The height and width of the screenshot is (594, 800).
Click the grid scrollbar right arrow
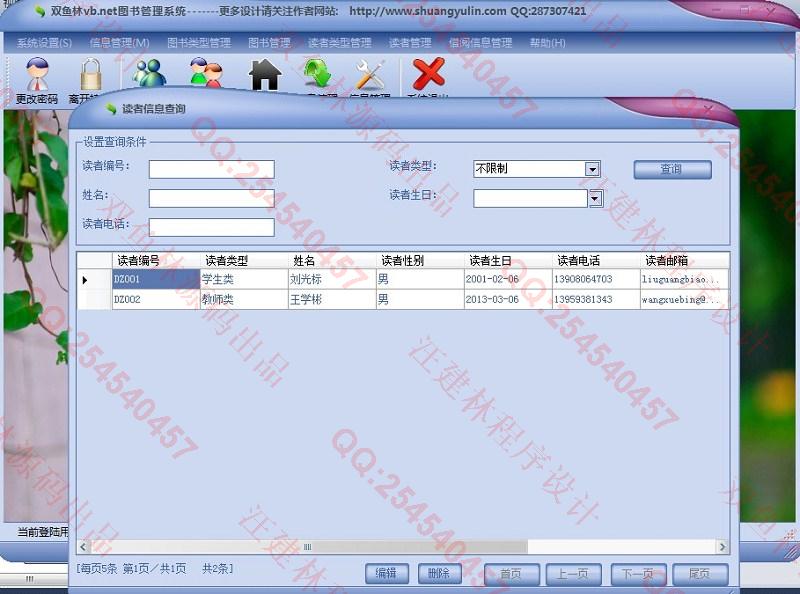point(722,547)
